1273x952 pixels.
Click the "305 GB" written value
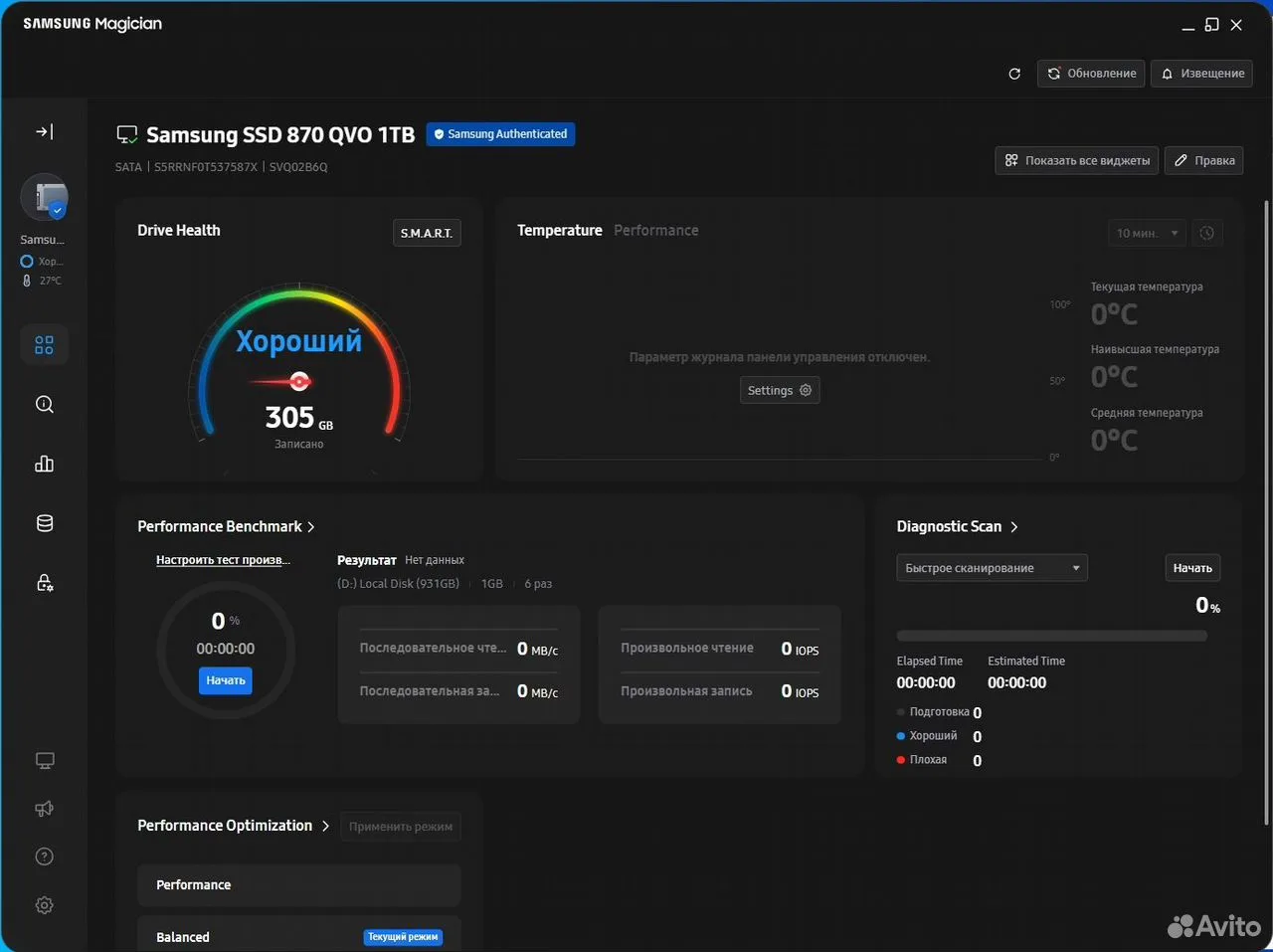(299, 418)
